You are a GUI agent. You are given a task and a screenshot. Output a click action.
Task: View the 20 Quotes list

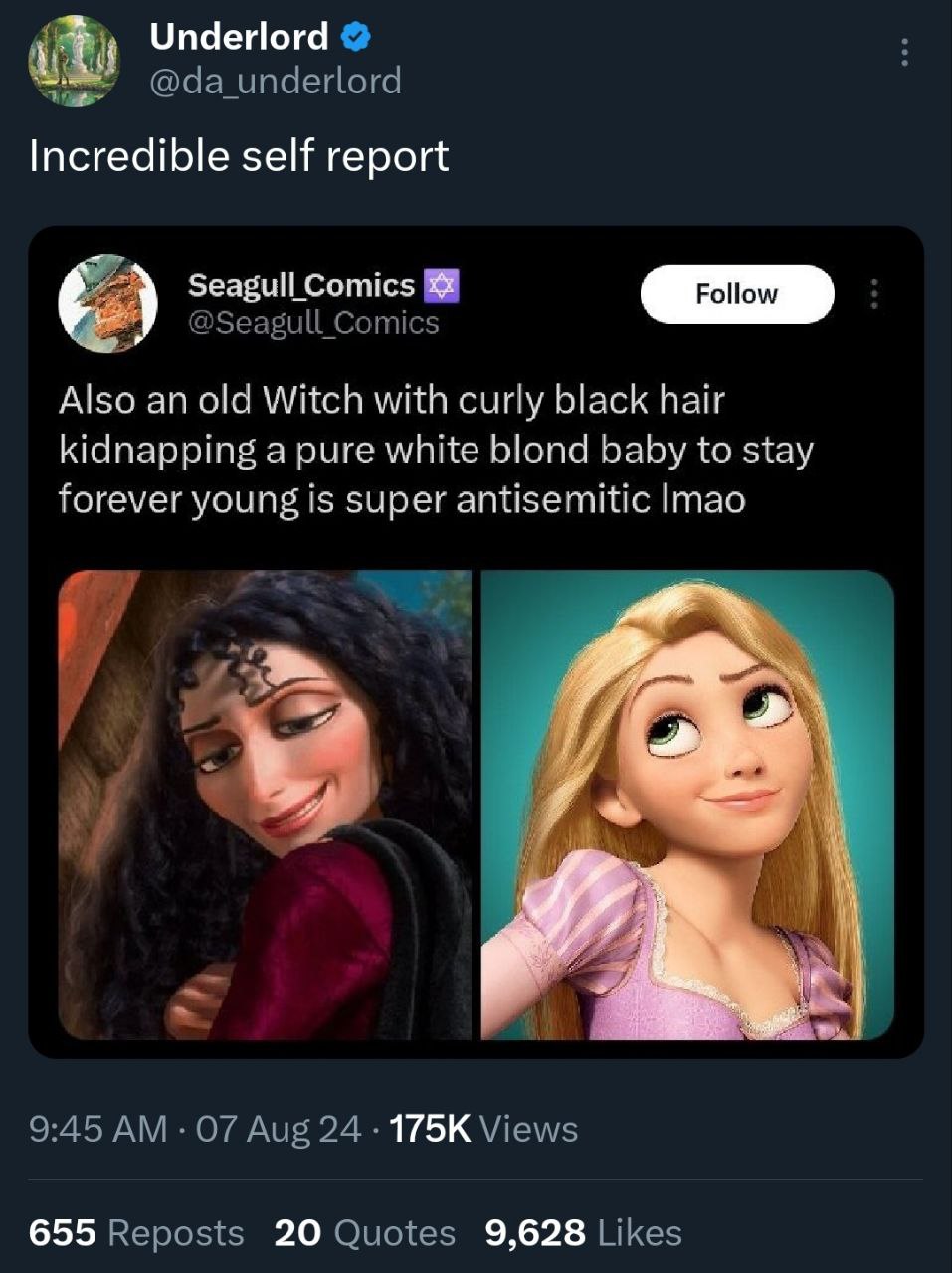point(365,1232)
